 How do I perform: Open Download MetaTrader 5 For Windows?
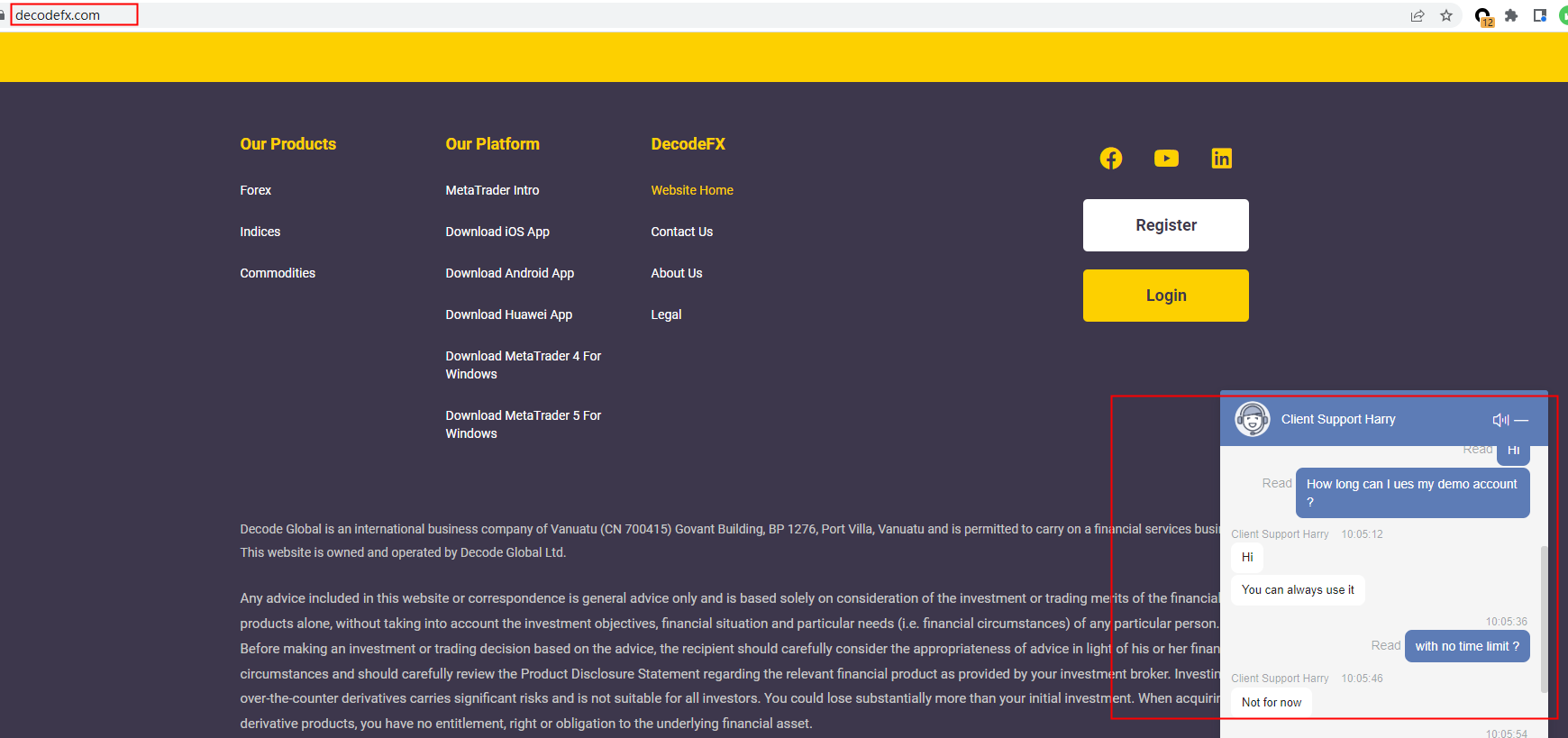click(523, 424)
